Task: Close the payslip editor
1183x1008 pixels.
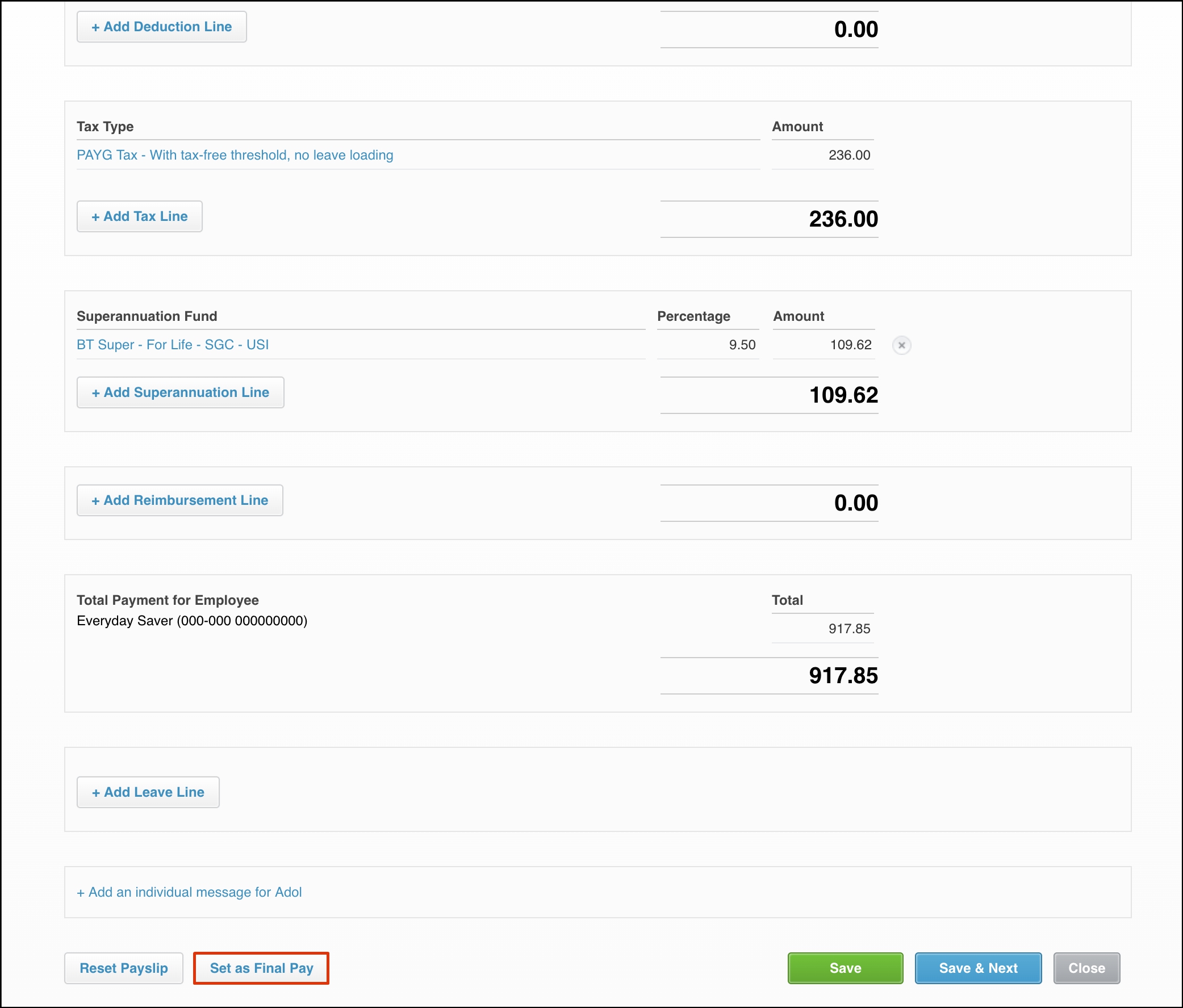Action: pos(1086,968)
